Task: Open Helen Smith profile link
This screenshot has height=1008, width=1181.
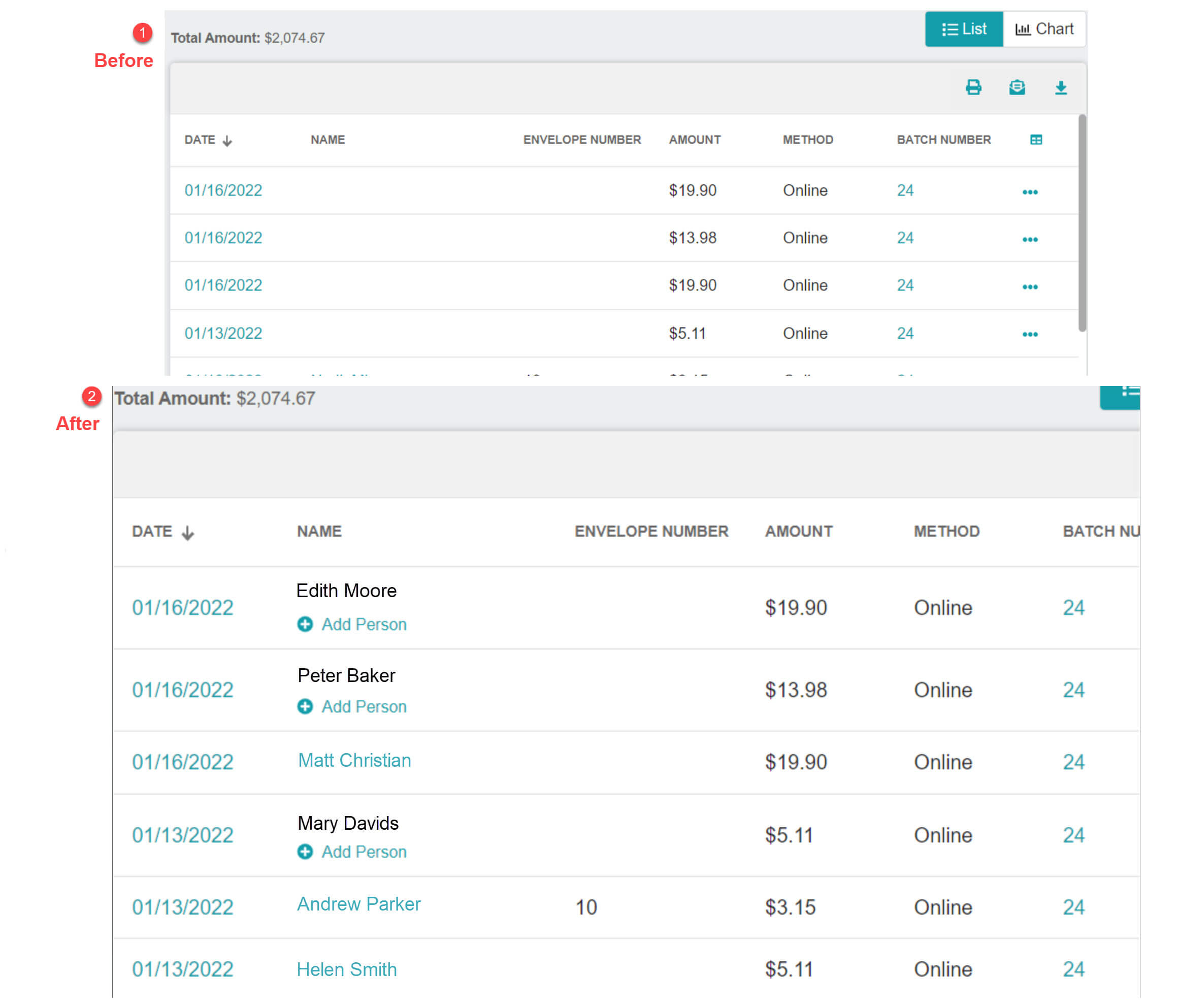Action: [x=347, y=970]
